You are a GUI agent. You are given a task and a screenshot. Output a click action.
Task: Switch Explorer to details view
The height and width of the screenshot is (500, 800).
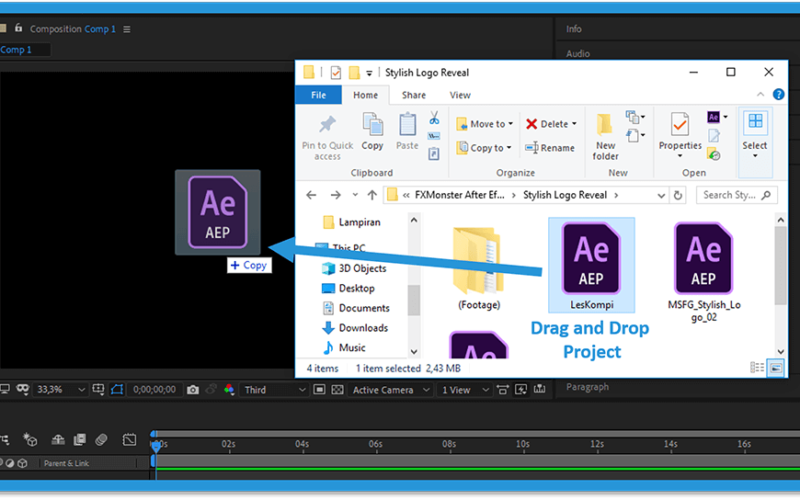(757, 367)
